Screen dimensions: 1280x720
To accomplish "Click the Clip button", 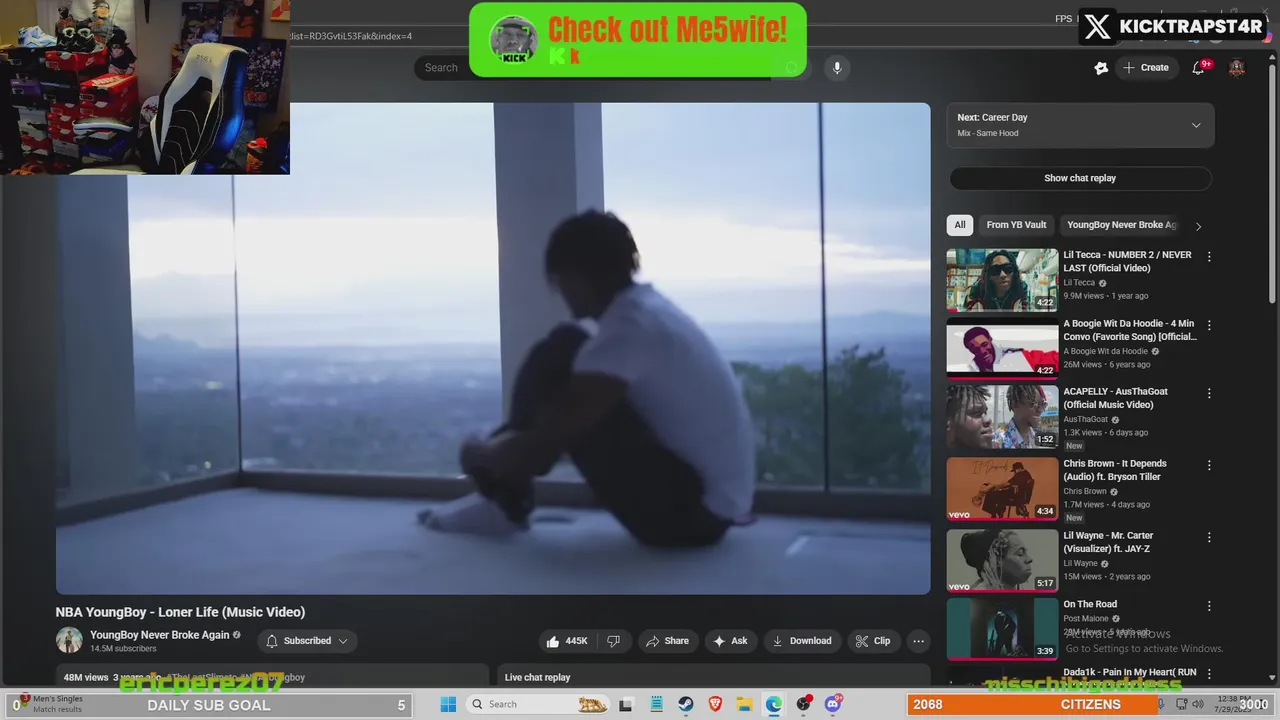I will point(873,641).
